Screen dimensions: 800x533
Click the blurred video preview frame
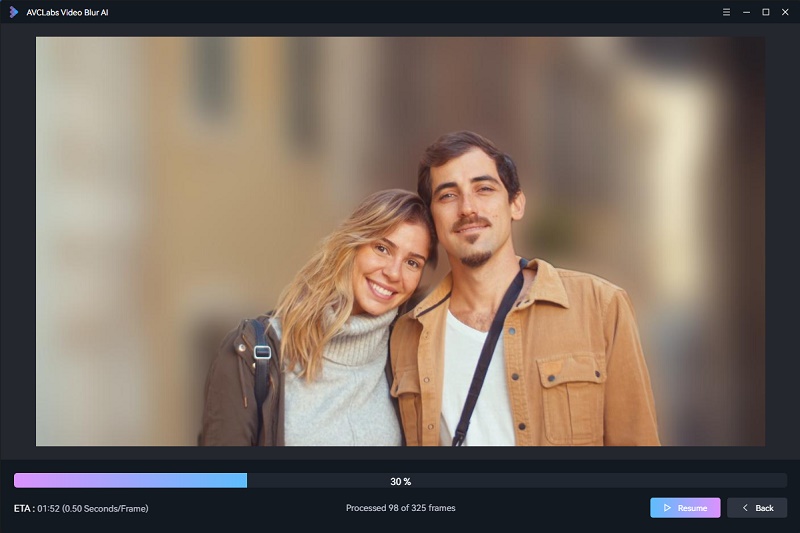pos(400,241)
